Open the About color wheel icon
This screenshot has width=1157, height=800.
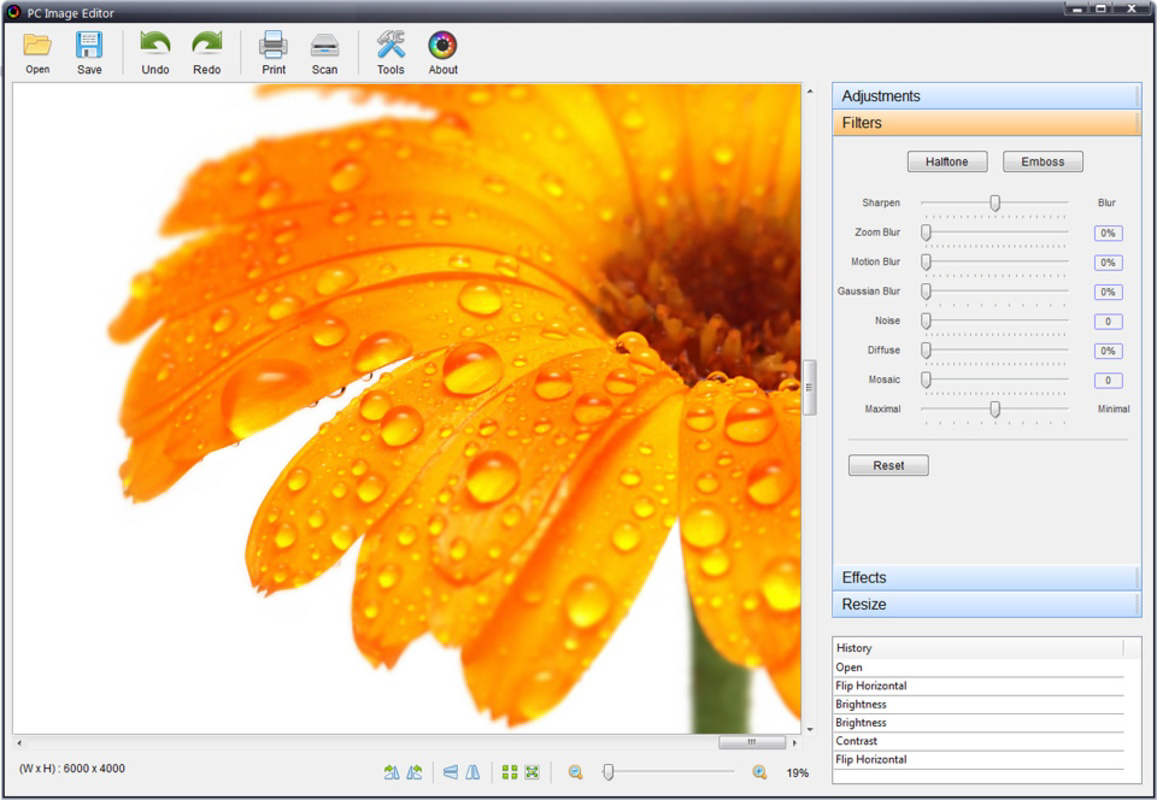point(443,46)
